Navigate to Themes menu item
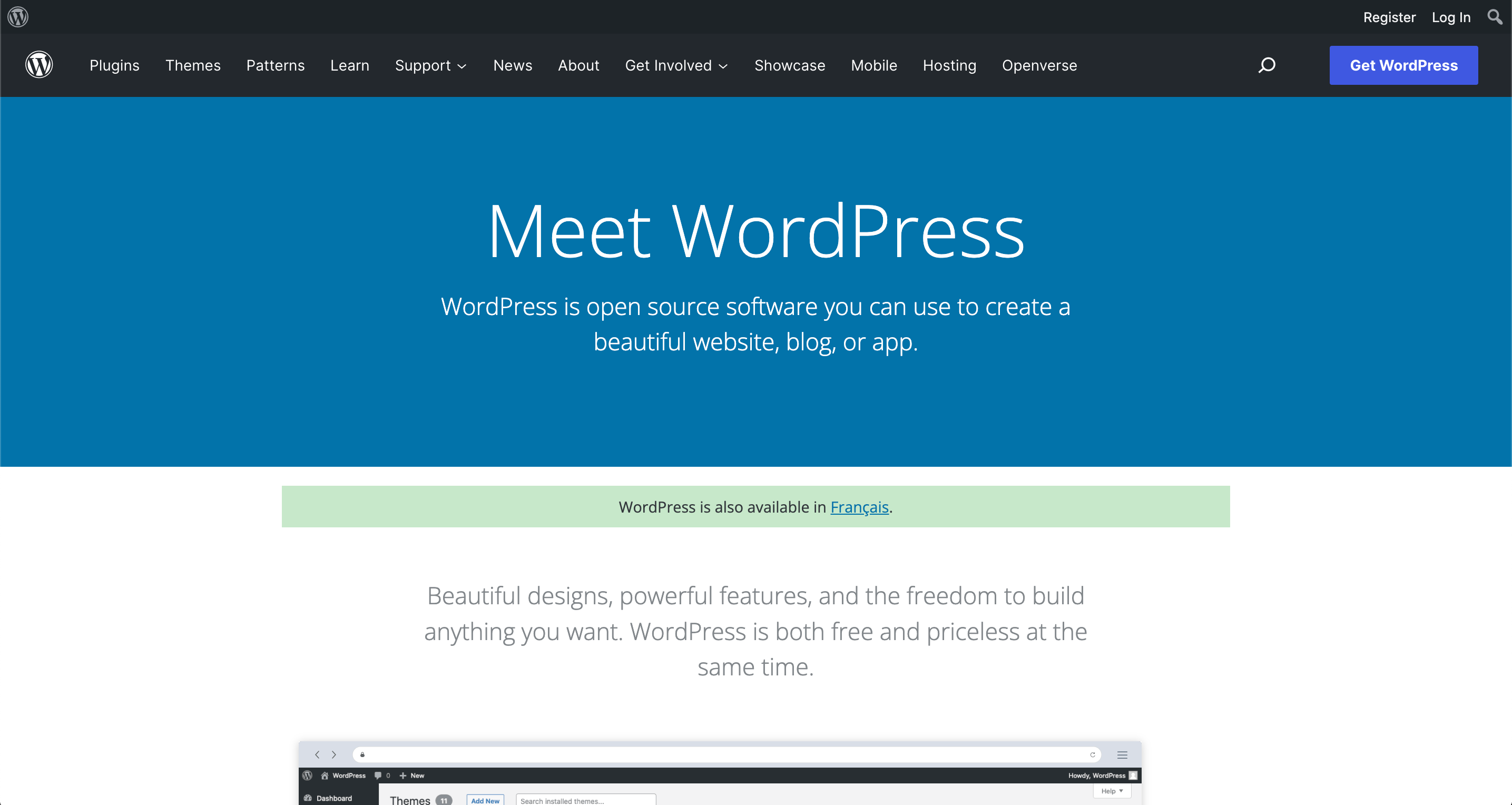Image resolution: width=1512 pixels, height=805 pixels. click(193, 65)
